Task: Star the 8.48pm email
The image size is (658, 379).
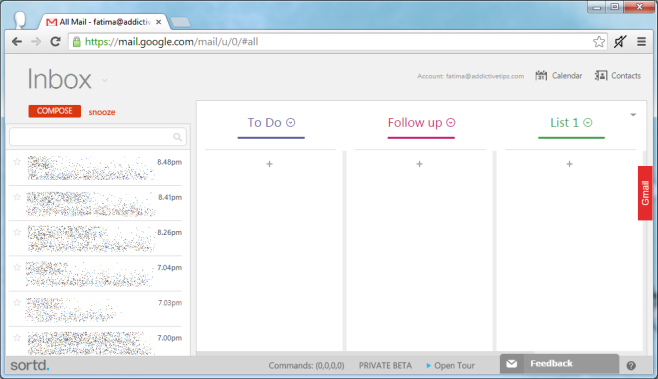Action: click(x=17, y=162)
